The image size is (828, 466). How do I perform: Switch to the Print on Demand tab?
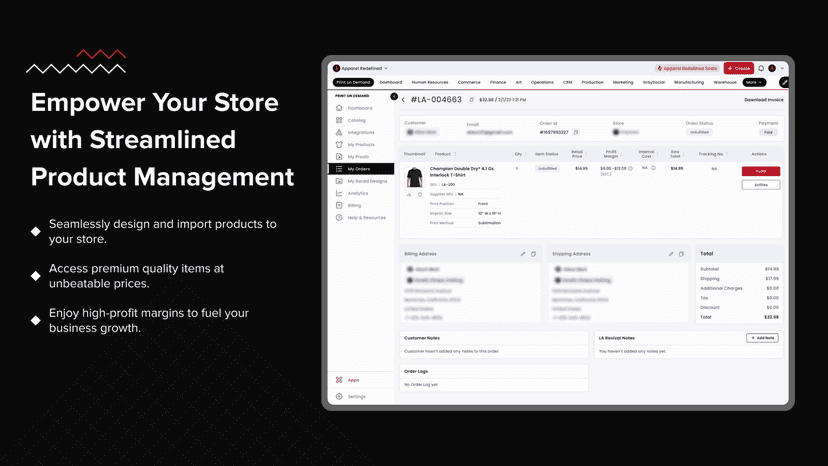click(353, 82)
